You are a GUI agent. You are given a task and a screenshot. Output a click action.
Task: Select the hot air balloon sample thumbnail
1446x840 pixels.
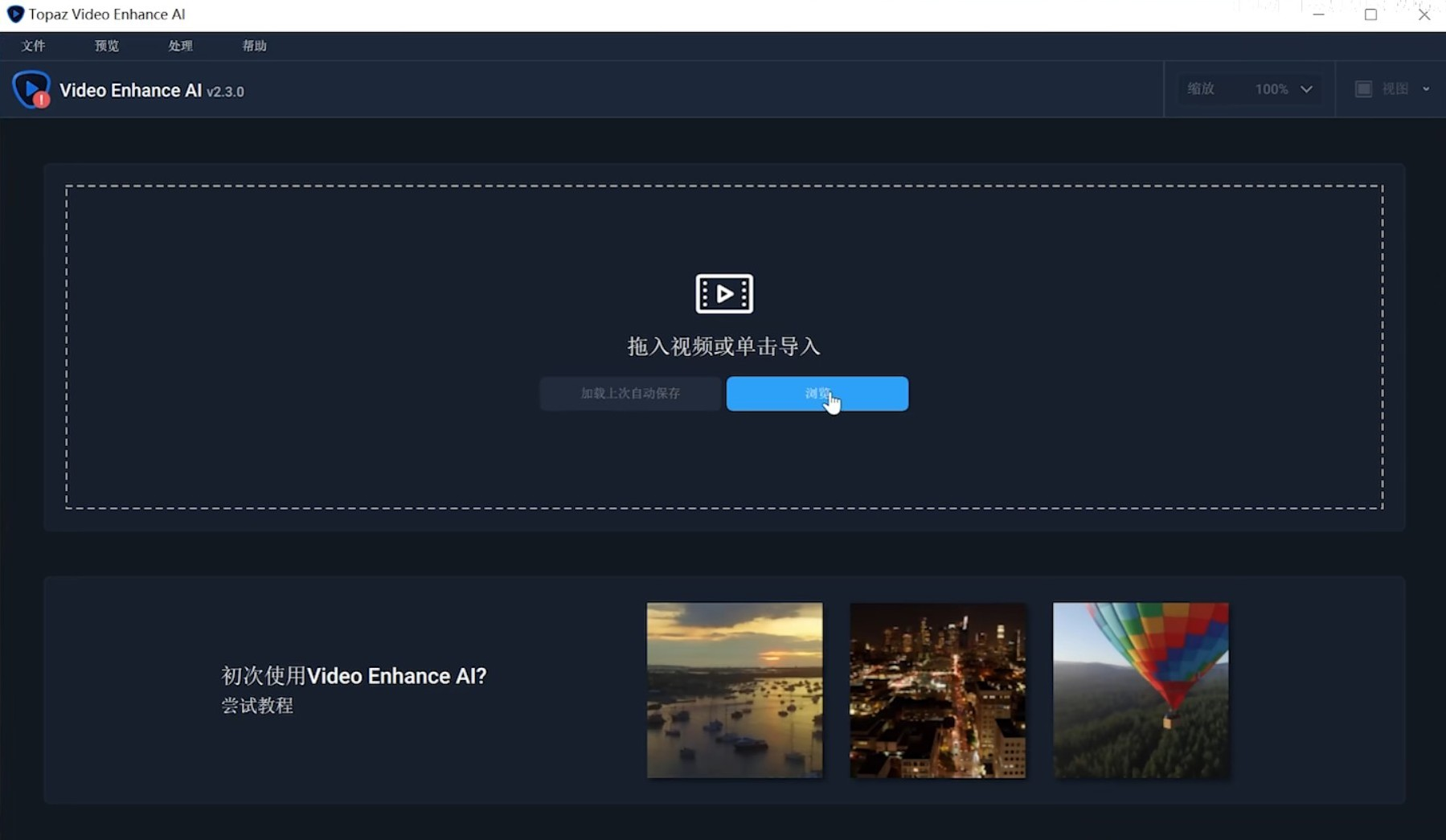pyautogui.click(x=1141, y=690)
